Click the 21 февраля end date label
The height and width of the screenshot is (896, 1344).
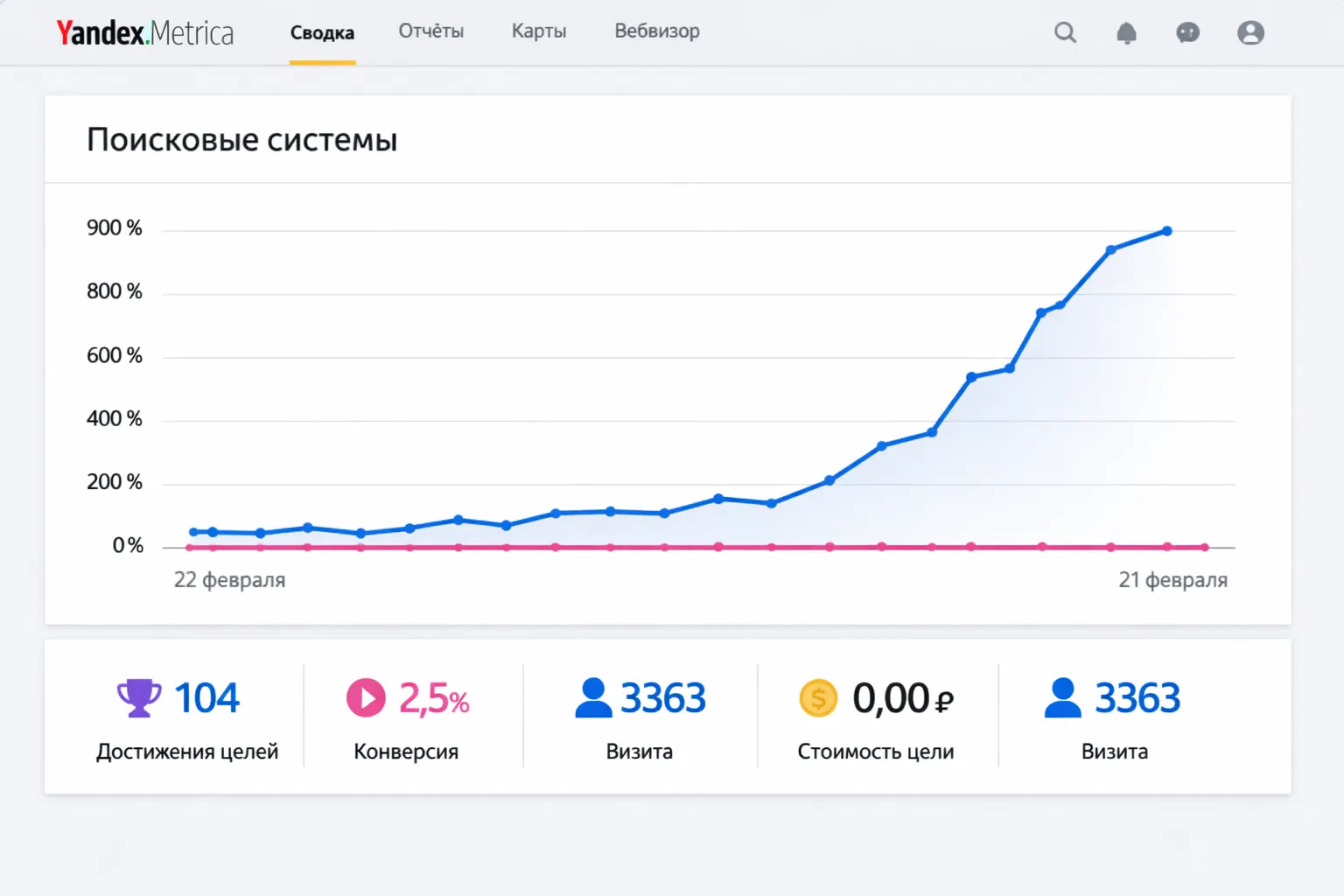(x=1172, y=580)
